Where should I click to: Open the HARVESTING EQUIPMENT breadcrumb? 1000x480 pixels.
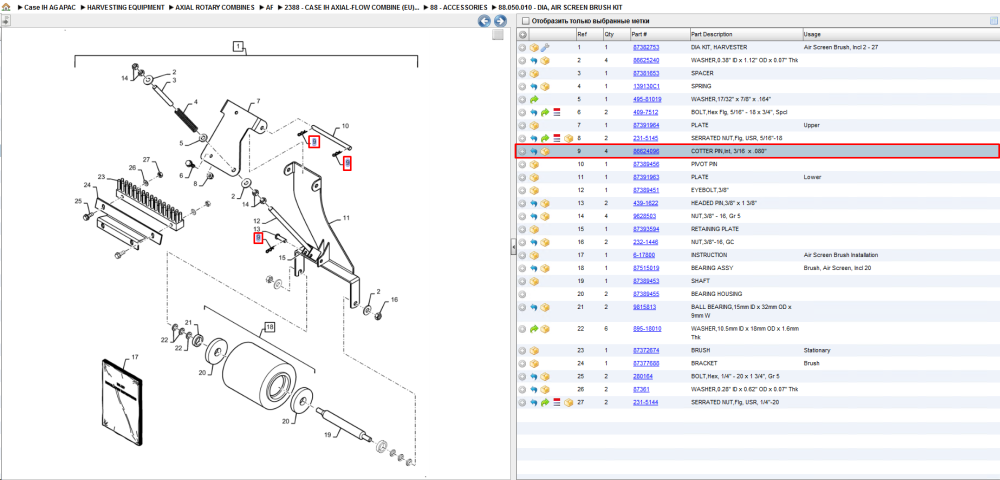point(126,7)
